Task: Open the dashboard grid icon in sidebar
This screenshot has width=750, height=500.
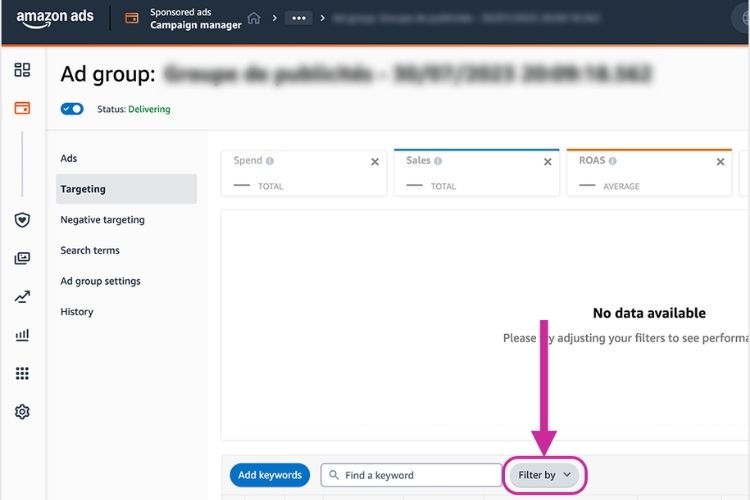Action: tap(22, 70)
